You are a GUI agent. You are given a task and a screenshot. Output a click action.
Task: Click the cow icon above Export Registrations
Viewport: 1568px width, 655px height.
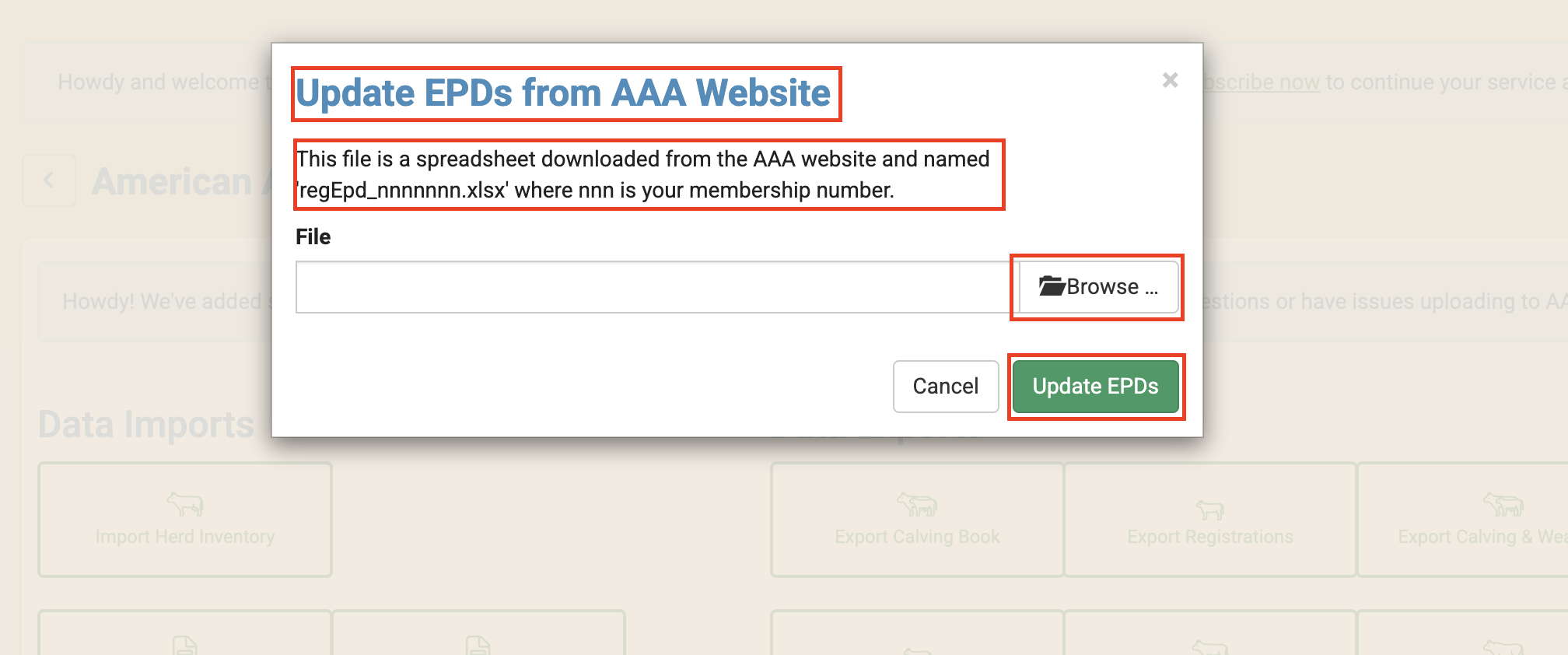(x=1210, y=510)
